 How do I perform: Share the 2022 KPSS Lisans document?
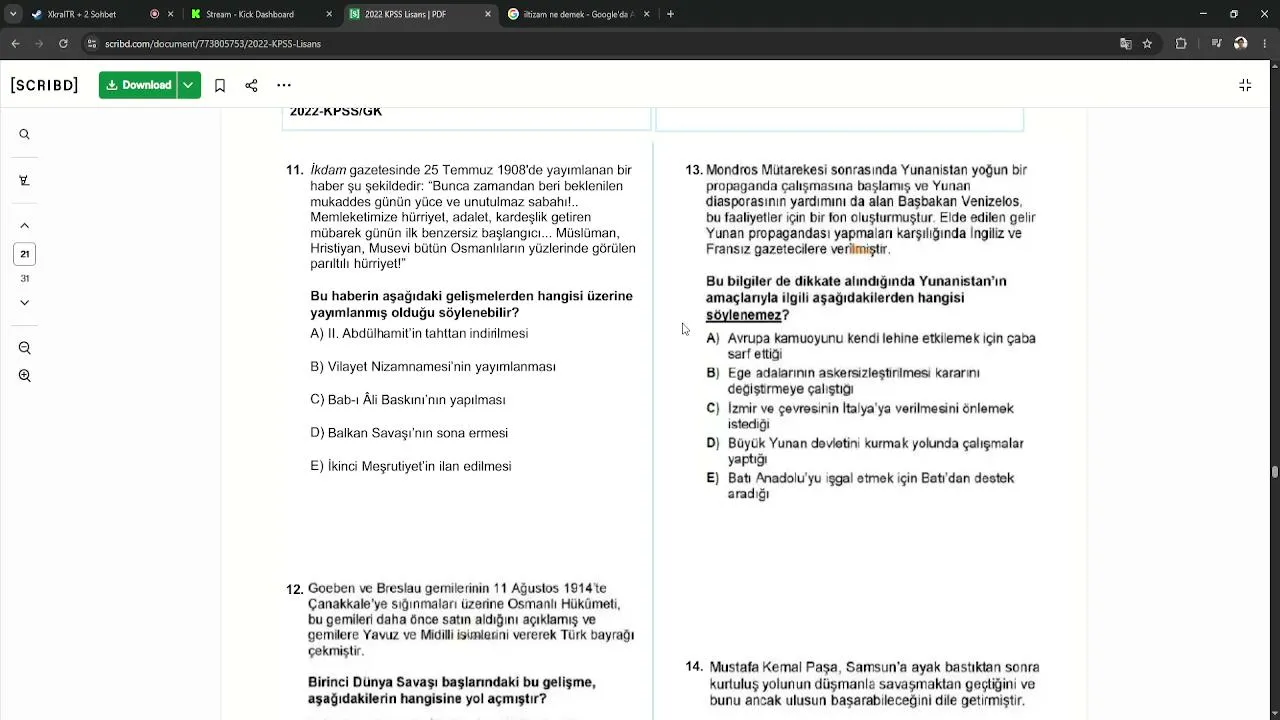click(251, 85)
